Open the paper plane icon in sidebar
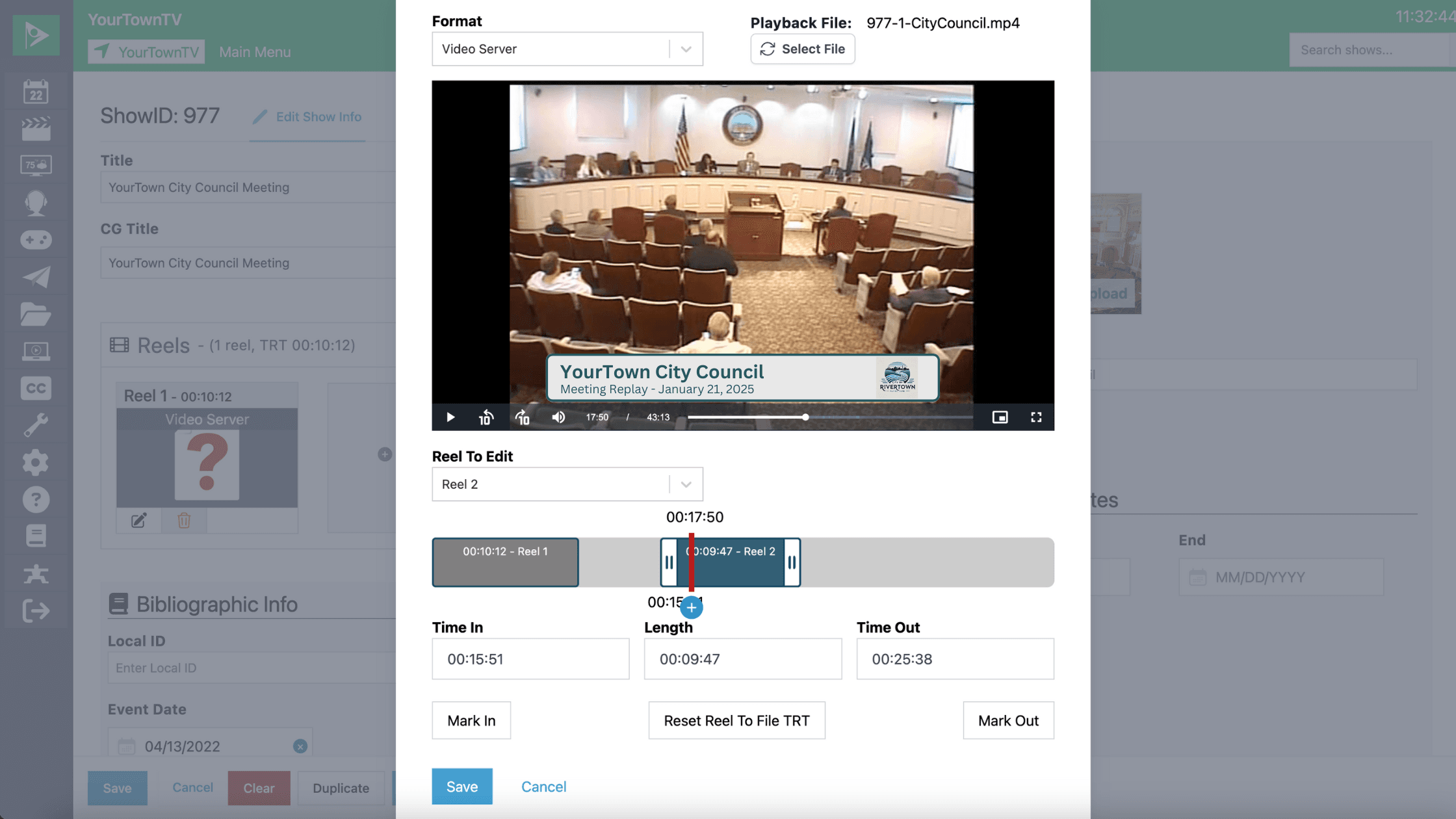 [x=36, y=277]
